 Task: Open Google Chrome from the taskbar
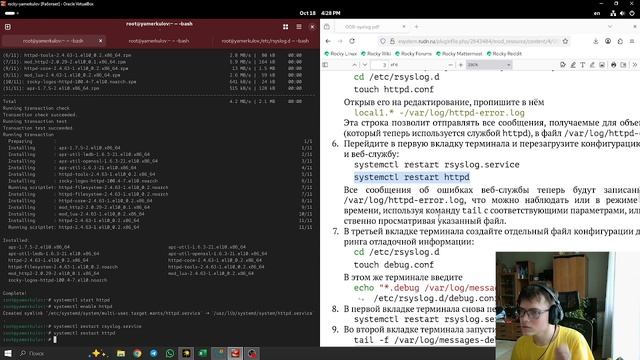tap(137, 353)
